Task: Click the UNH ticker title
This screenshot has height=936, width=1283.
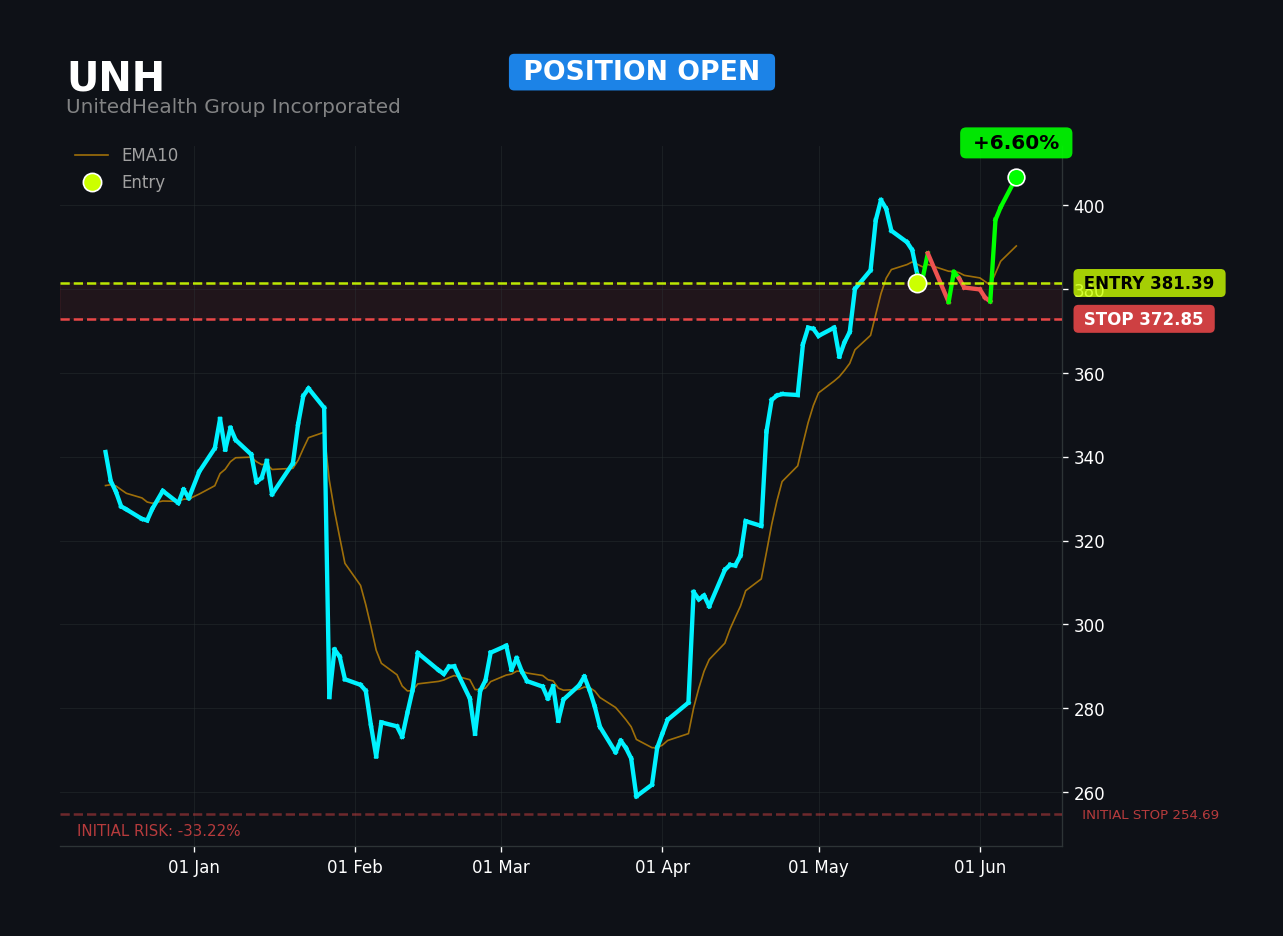Action: click(116, 79)
